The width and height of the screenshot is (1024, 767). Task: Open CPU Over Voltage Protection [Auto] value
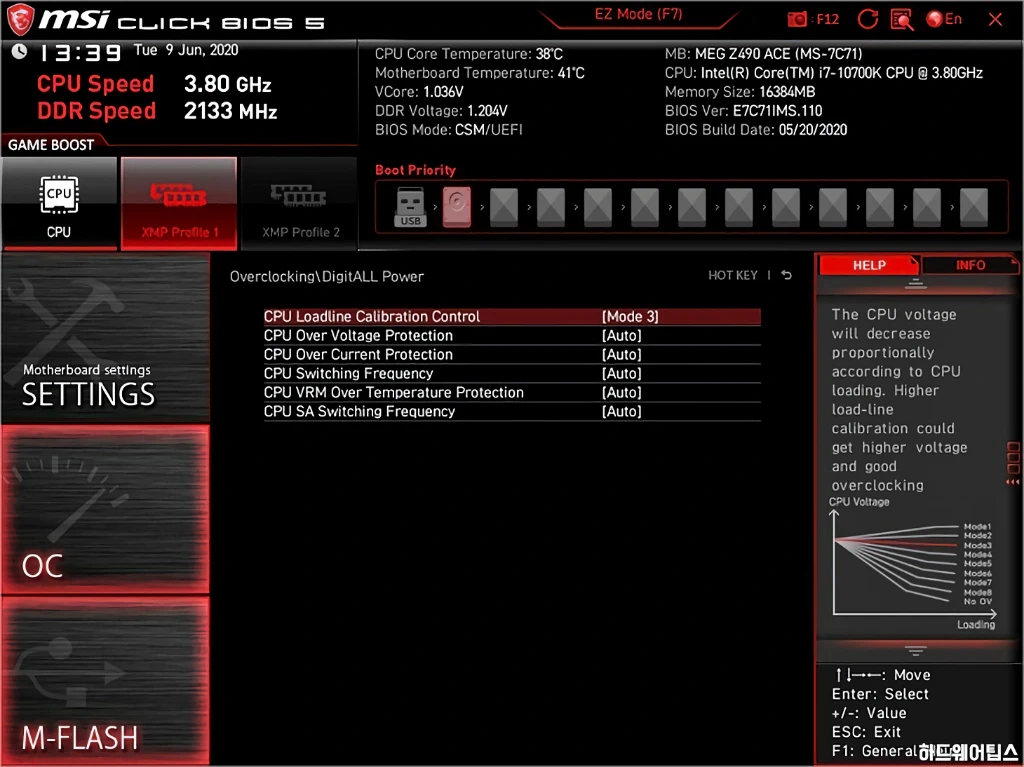622,335
